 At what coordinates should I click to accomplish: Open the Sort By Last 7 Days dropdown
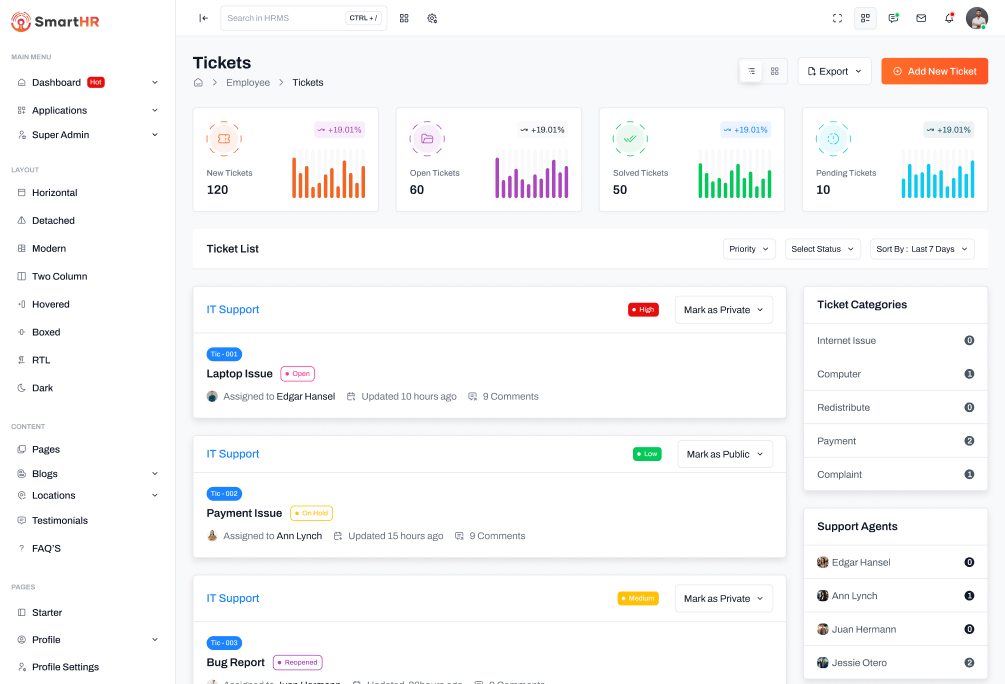[x=921, y=249]
